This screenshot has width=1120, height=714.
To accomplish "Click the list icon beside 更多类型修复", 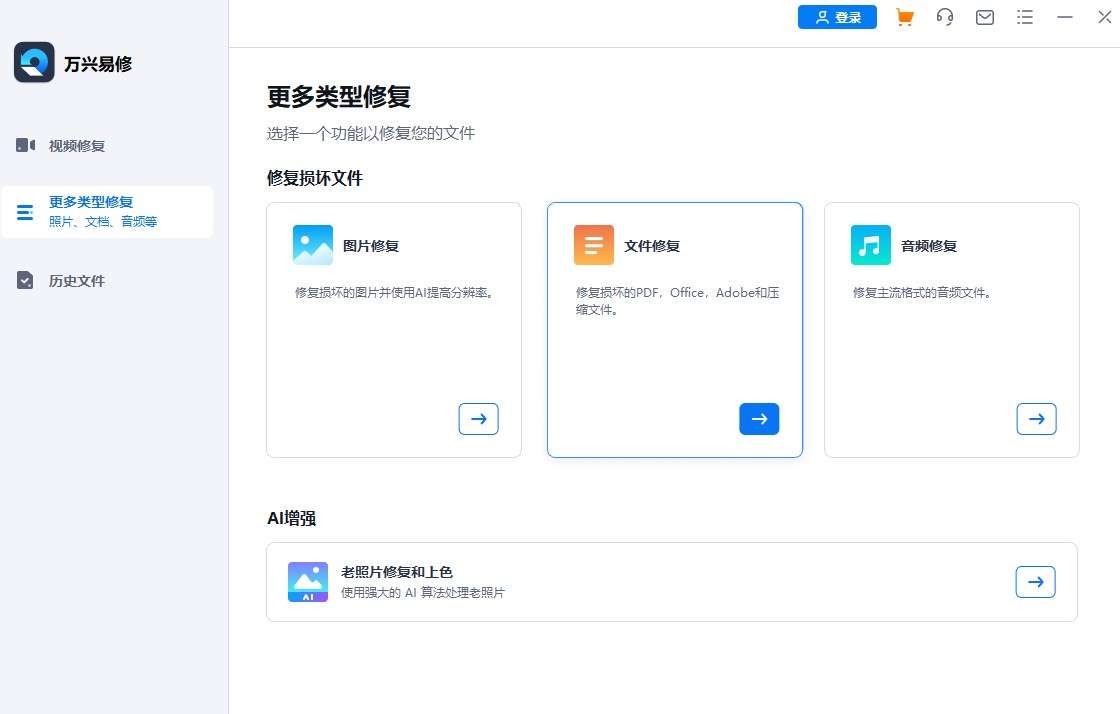I will 25,212.
